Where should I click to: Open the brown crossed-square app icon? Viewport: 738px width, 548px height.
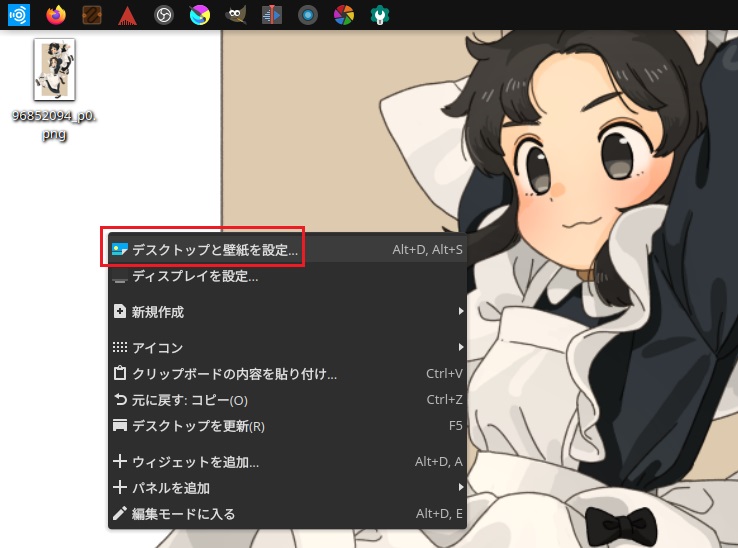click(x=92, y=15)
